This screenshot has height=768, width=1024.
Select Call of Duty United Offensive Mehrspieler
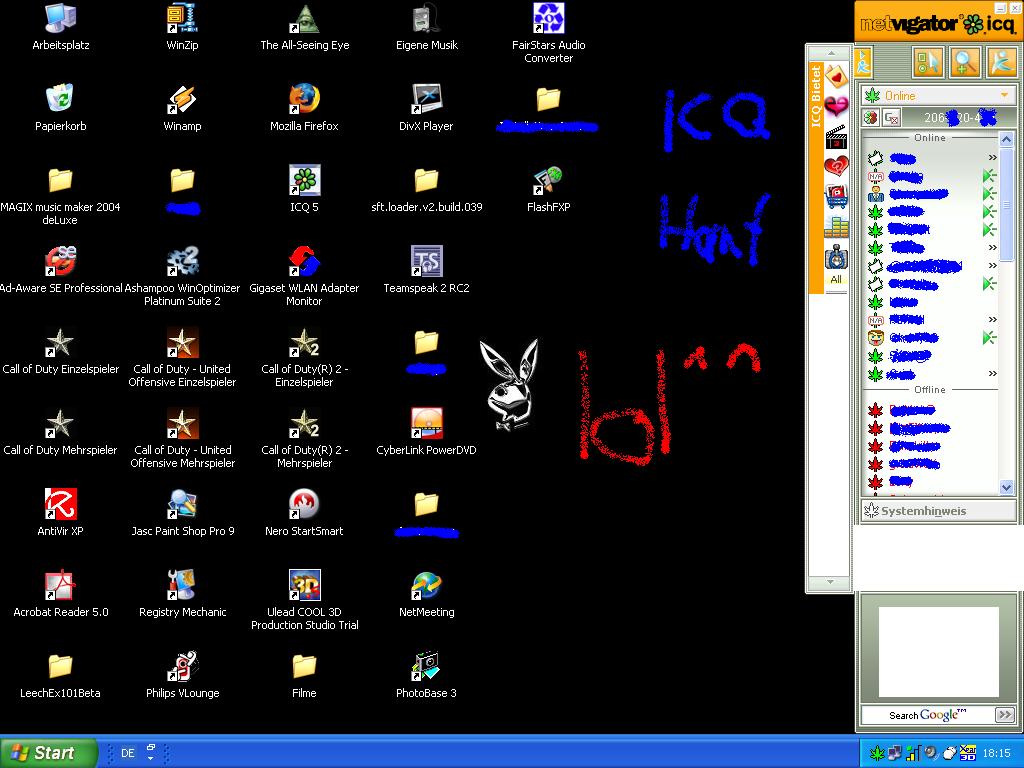pos(182,438)
